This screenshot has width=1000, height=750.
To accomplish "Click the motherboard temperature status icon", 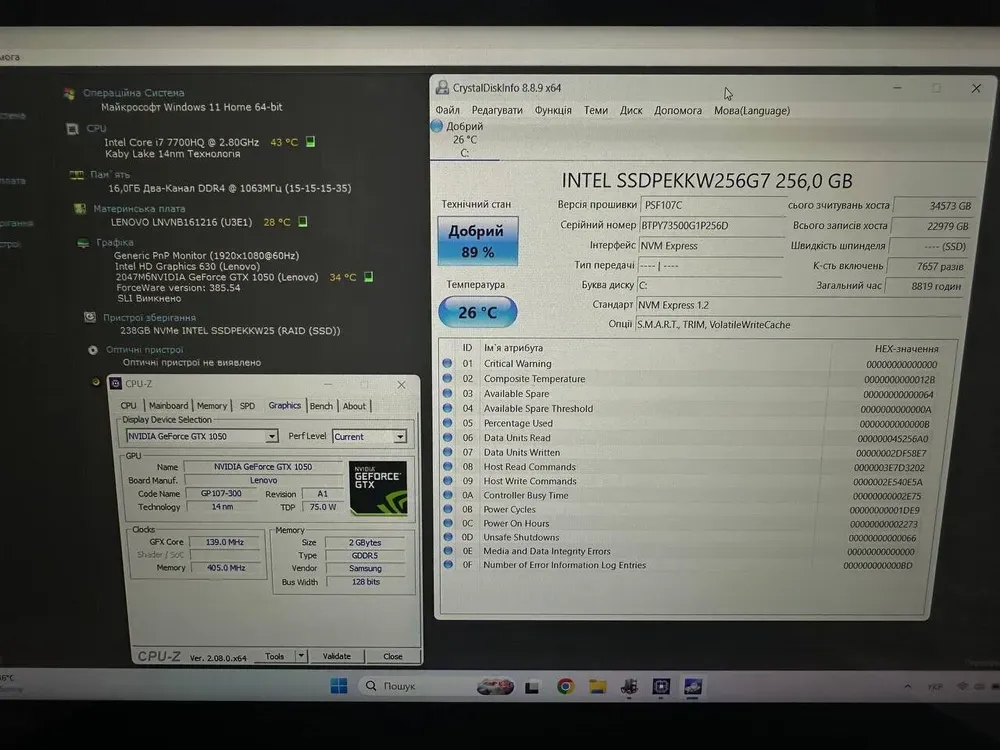I will tap(302, 222).
